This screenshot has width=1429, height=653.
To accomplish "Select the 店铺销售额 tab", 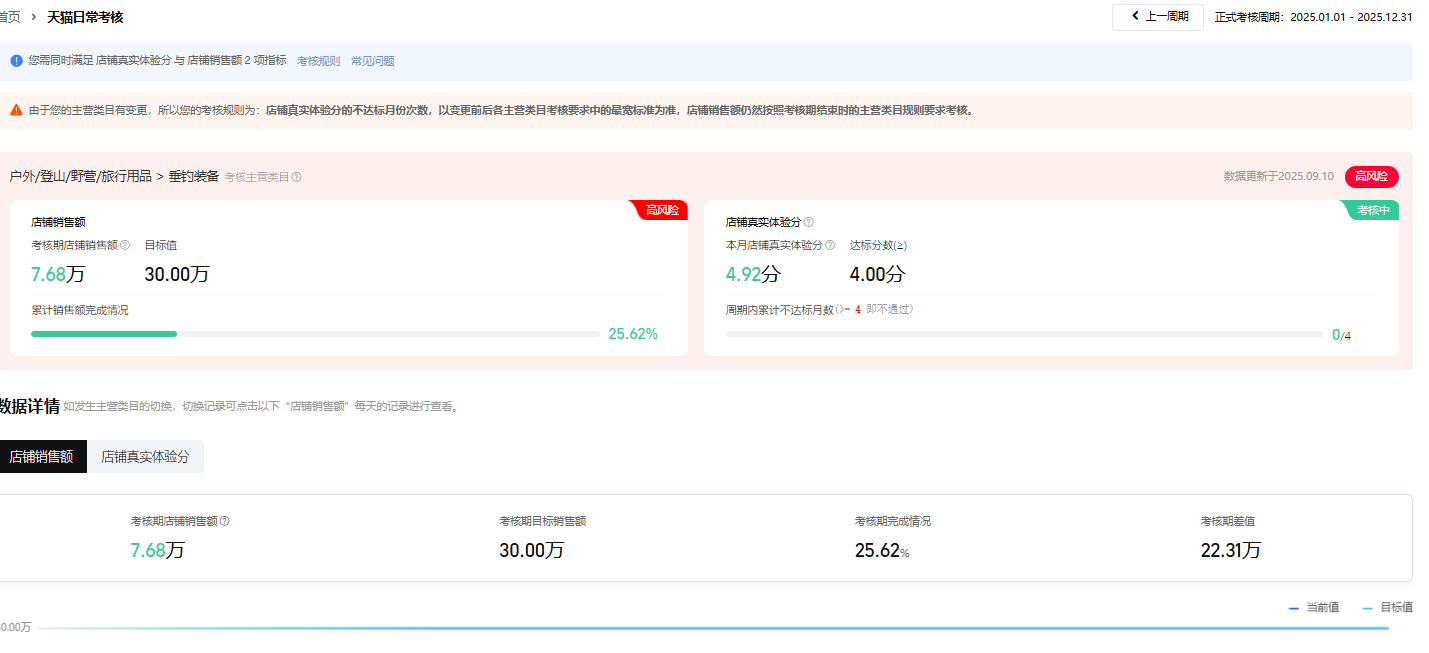I will [42, 456].
